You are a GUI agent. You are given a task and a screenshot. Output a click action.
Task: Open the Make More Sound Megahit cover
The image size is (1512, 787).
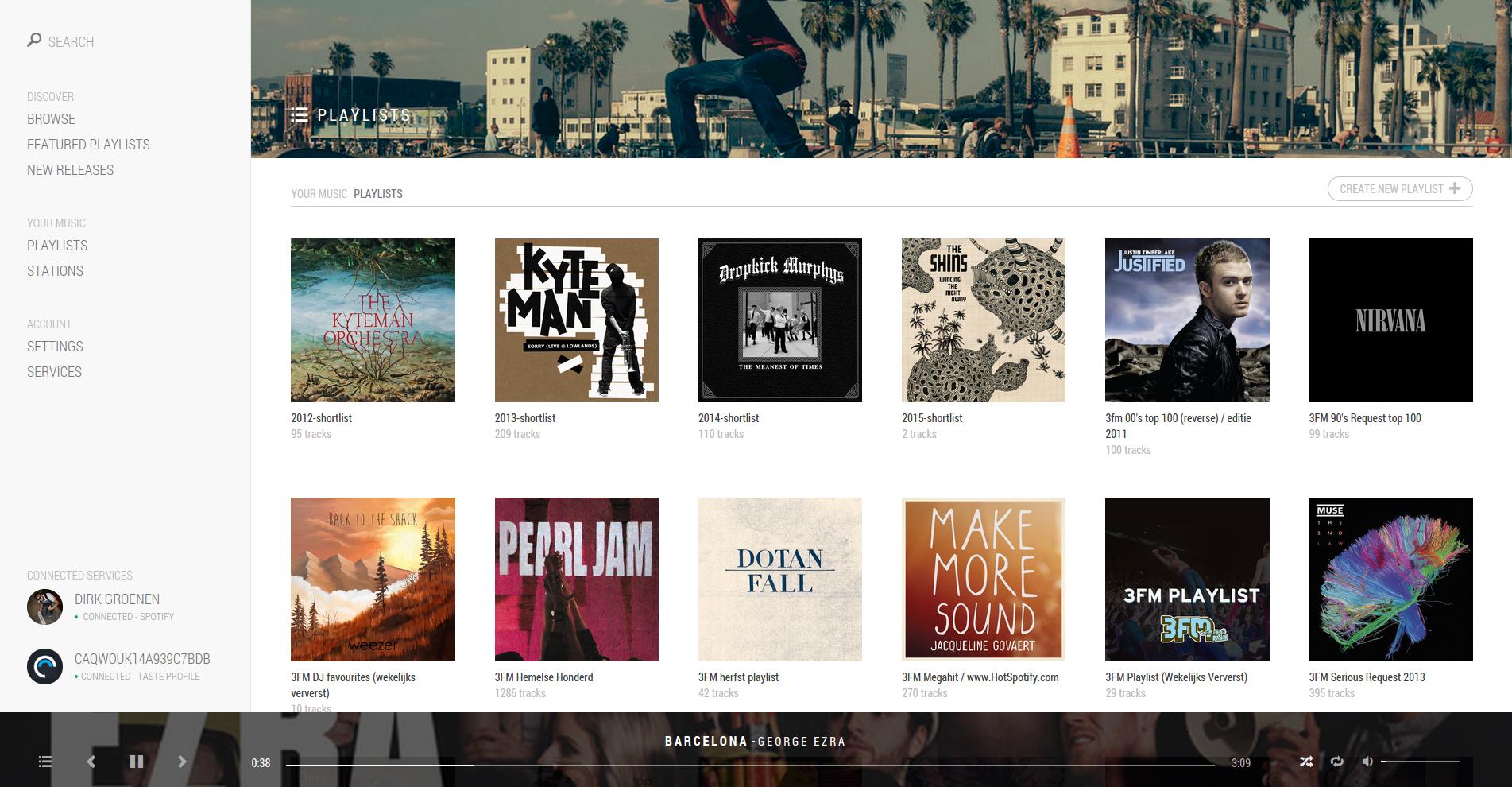pos(984,580)
